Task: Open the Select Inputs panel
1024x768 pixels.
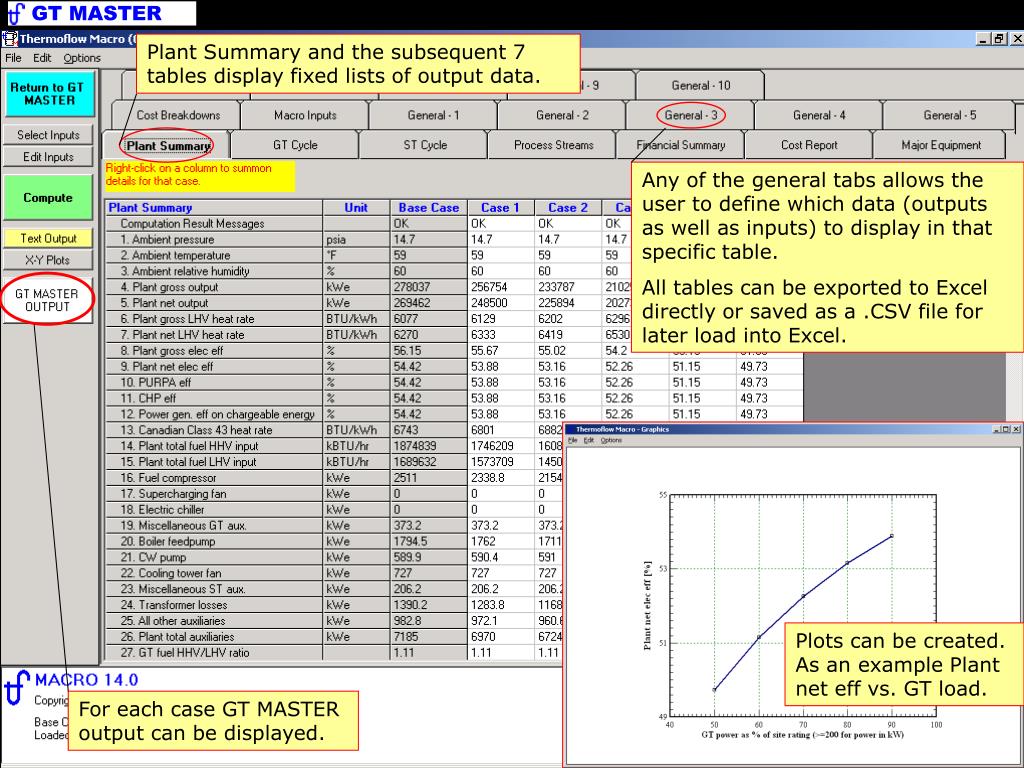Action: pos(48,135)
